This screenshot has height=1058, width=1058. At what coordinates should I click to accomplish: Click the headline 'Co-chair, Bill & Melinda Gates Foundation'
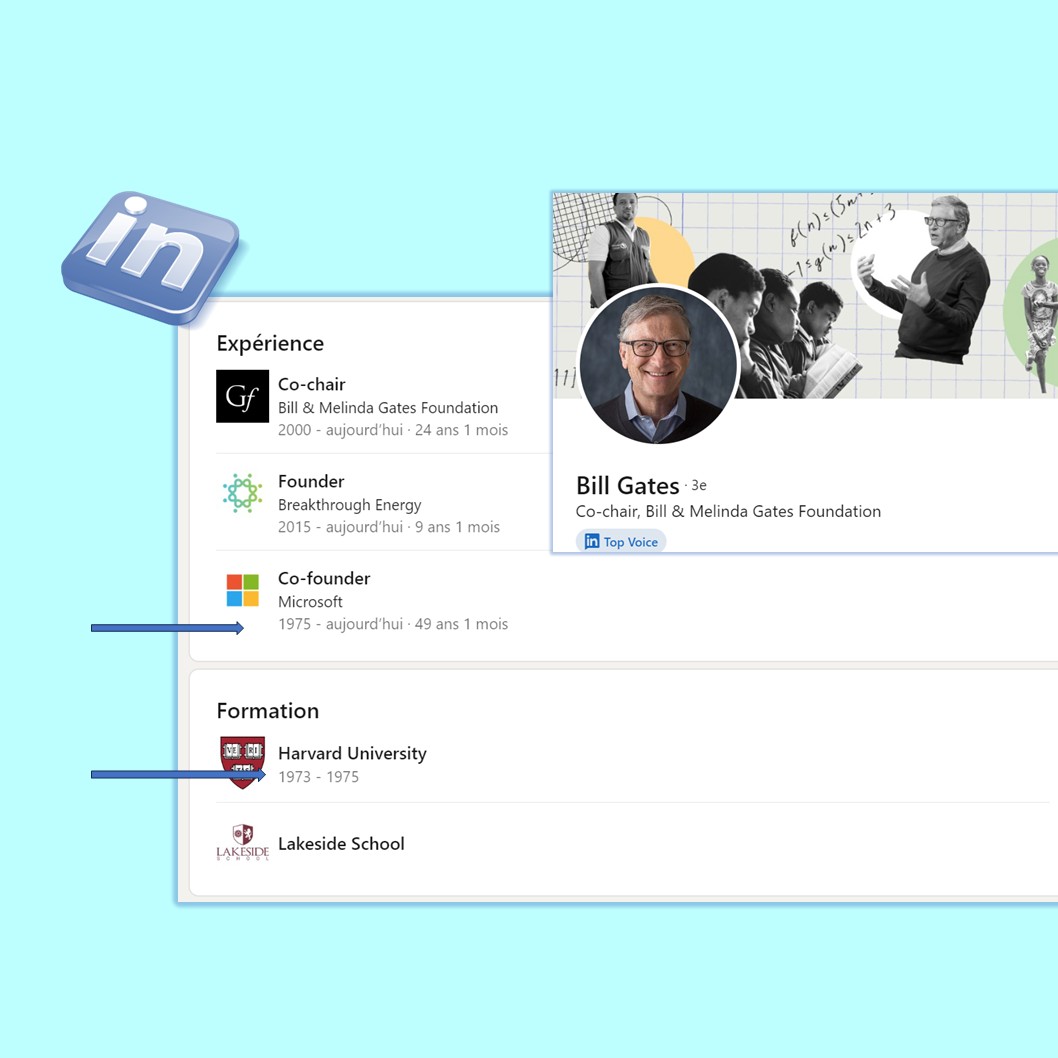(x=728, y=511)
